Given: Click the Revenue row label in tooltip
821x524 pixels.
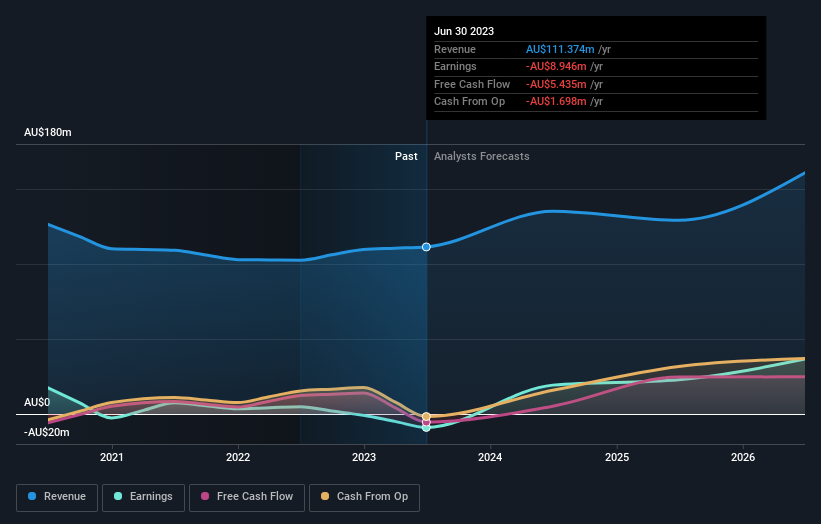Looking at the screenshot, I should click(x=455, y=49).
